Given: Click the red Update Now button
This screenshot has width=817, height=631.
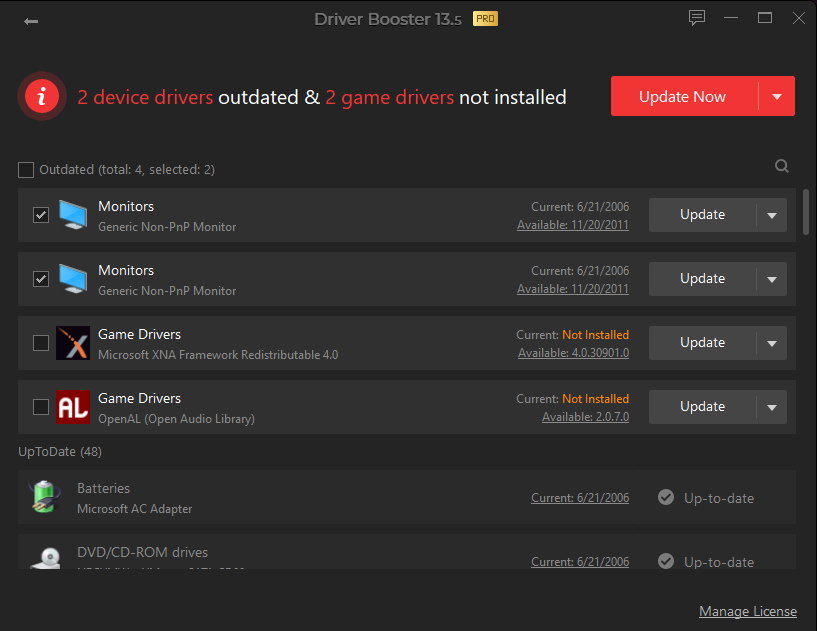Looking at the screenshot, I should pos(684,96).
